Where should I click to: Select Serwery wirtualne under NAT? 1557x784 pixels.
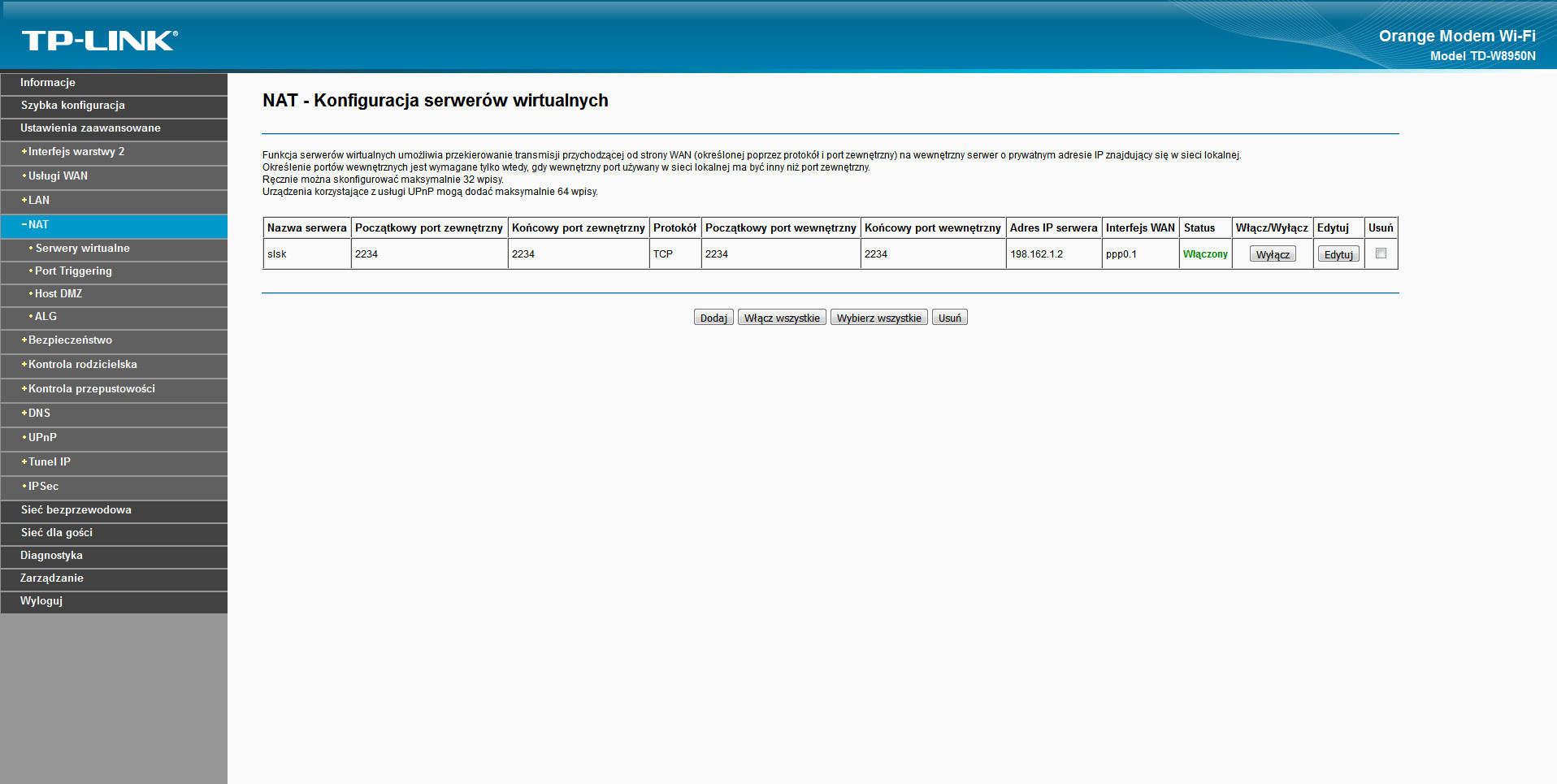point(114,249)
